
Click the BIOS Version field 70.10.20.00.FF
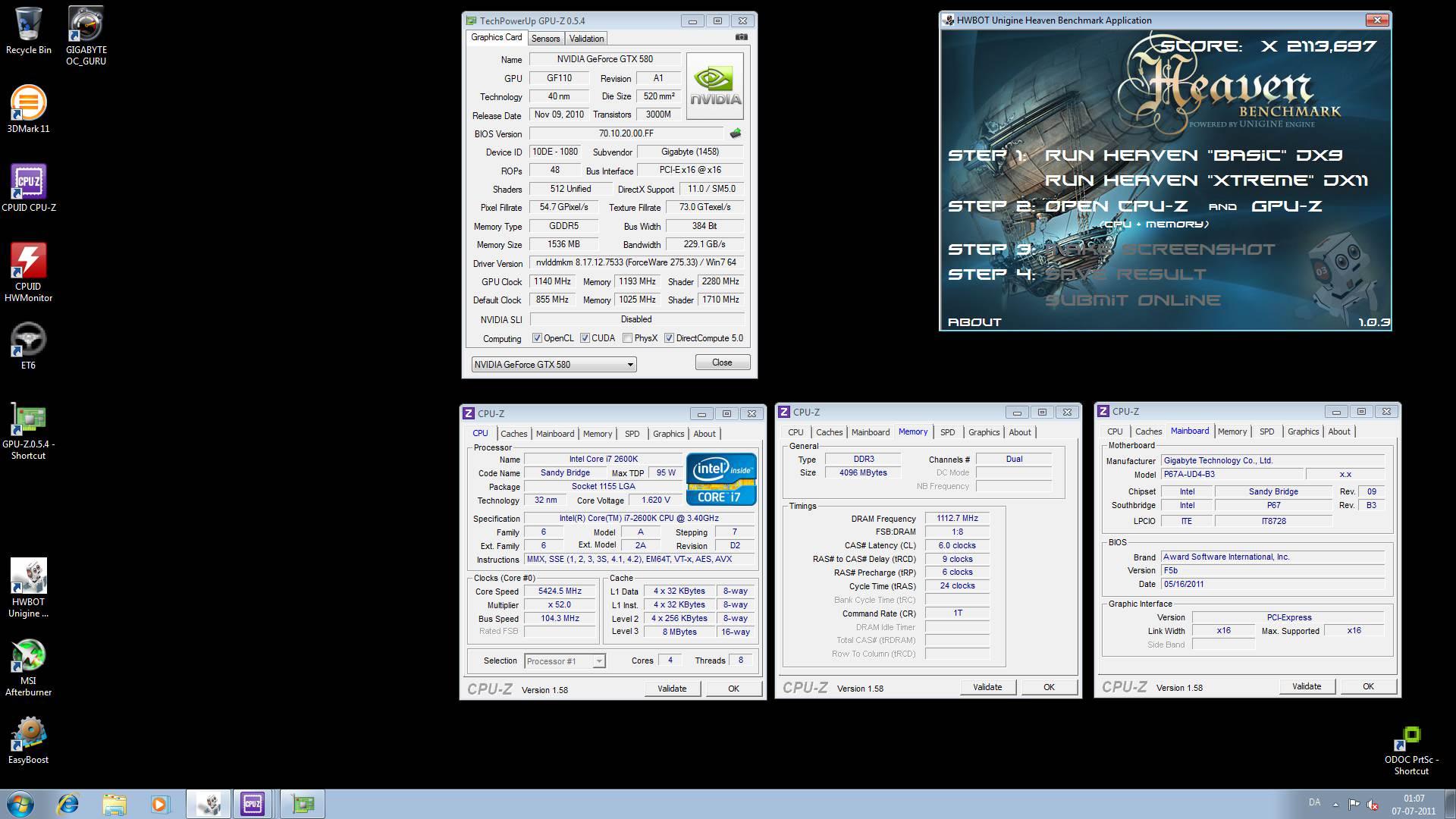(x=626, y=133)
